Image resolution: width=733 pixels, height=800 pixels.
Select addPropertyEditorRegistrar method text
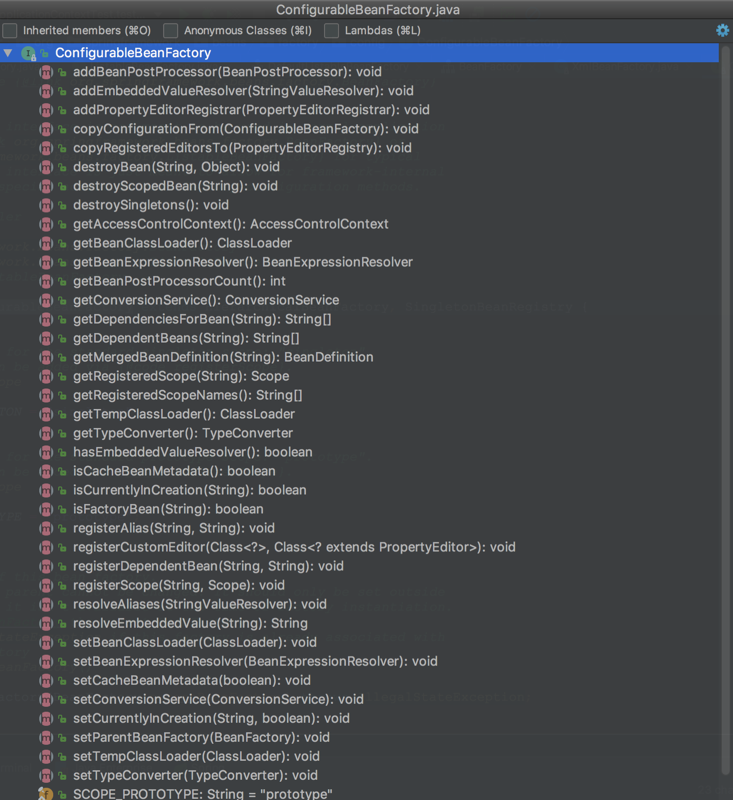[251, 110]
